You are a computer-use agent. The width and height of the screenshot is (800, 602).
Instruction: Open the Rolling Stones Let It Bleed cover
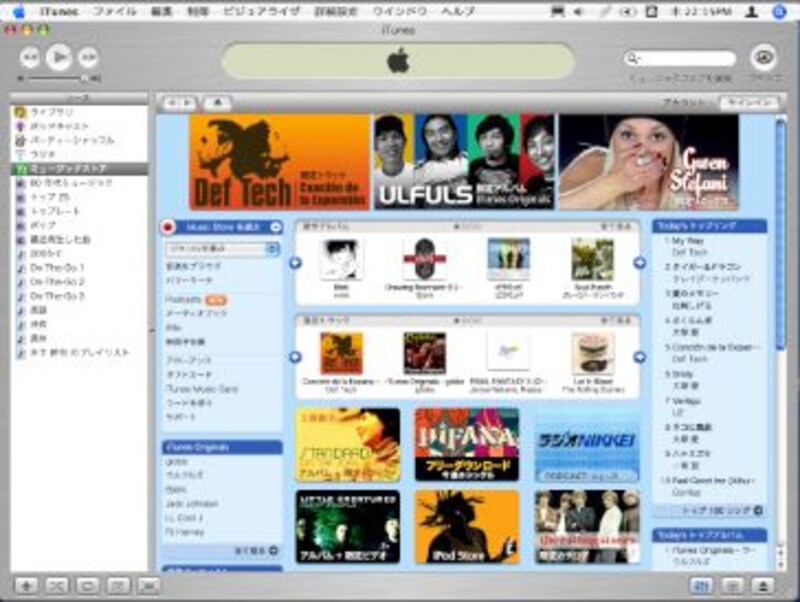click(x=593, y=353)
